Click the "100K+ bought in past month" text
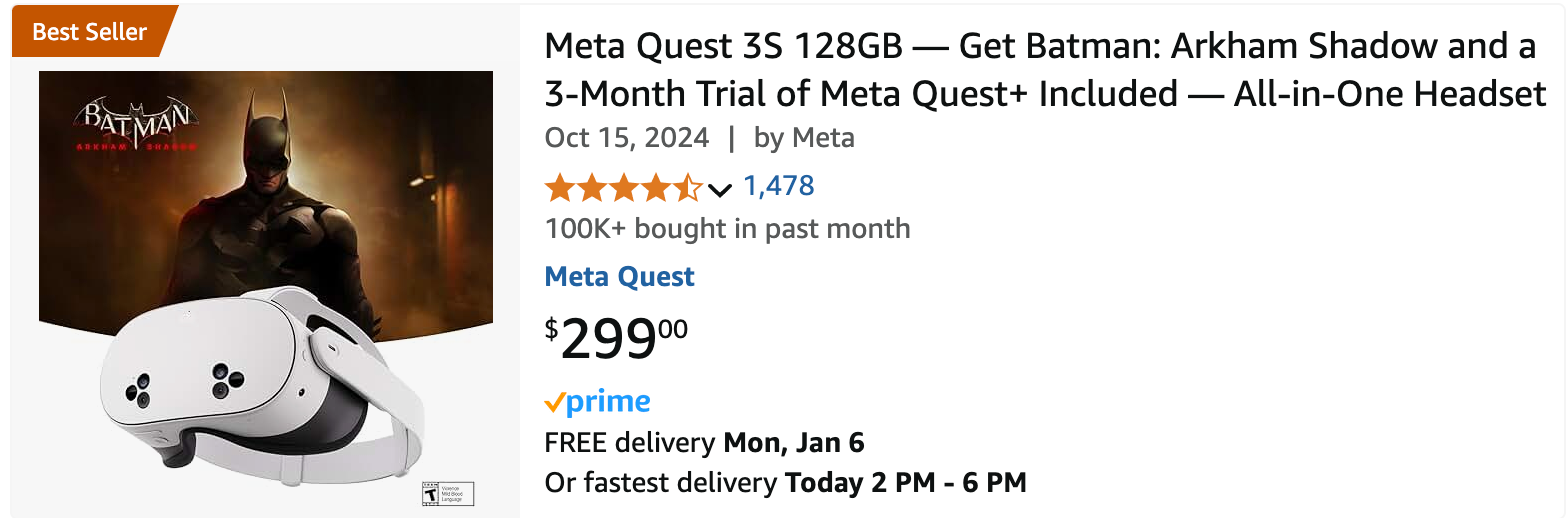The width and height of the screenshot is (1566, 518). click(727, 229)
